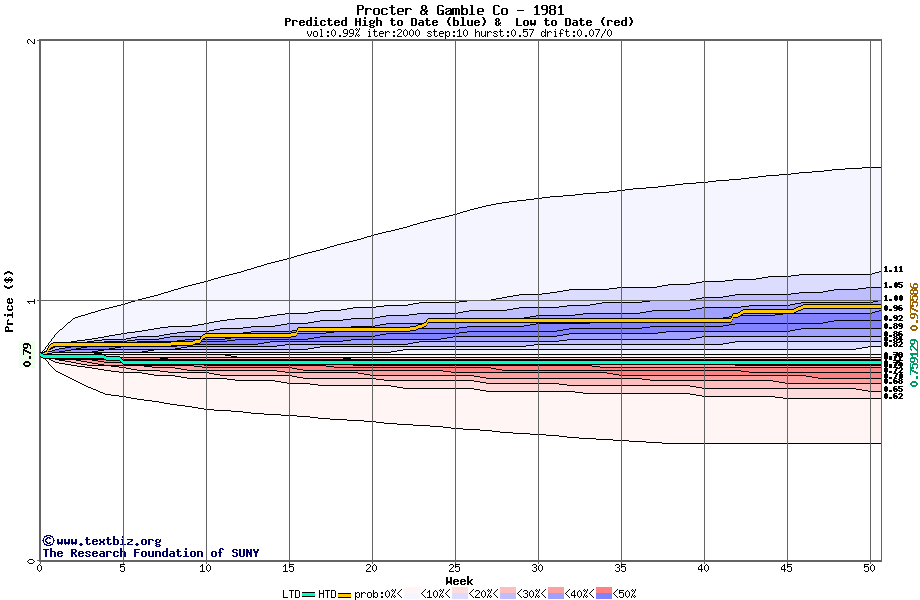Click the <50% probability legend swatch
The height and width of the screenshot is (600, 920).
(602, 594)
